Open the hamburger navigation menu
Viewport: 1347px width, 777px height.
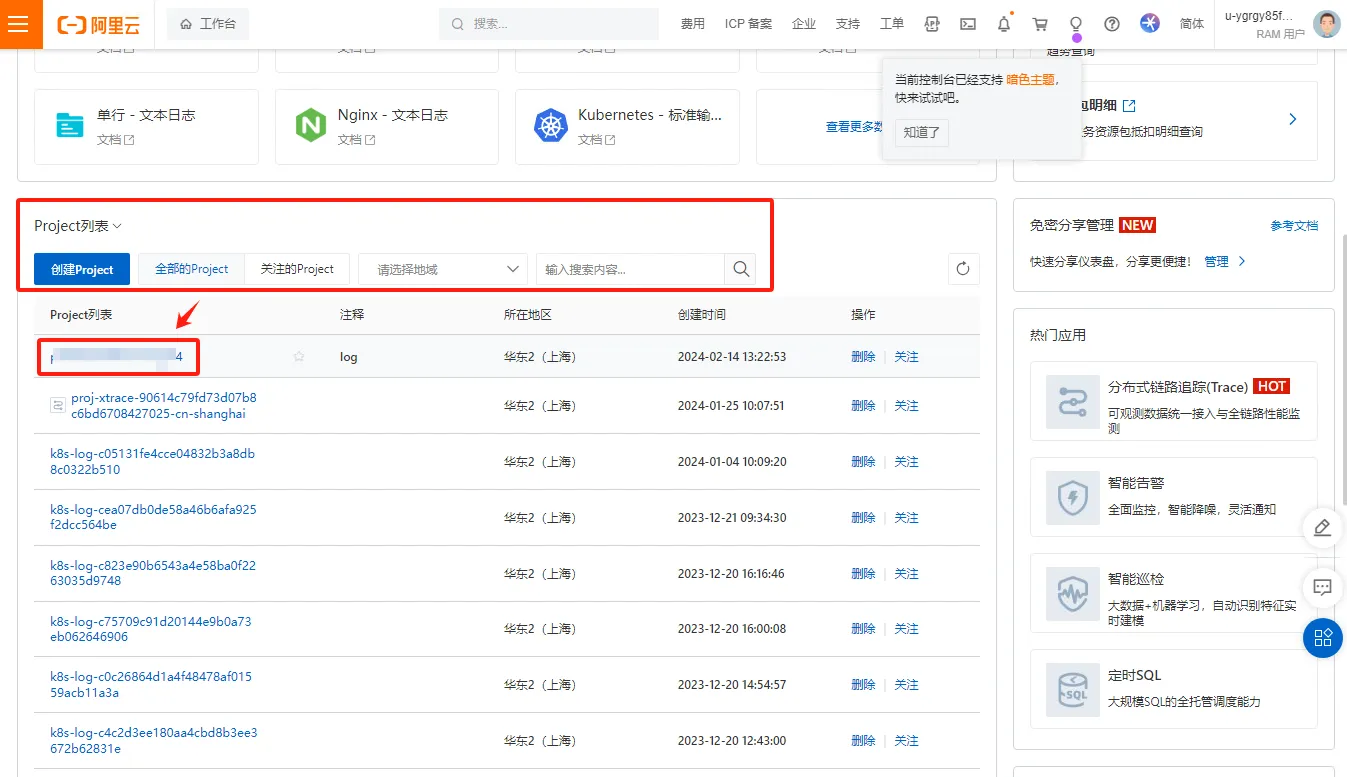tap(18, 24)
